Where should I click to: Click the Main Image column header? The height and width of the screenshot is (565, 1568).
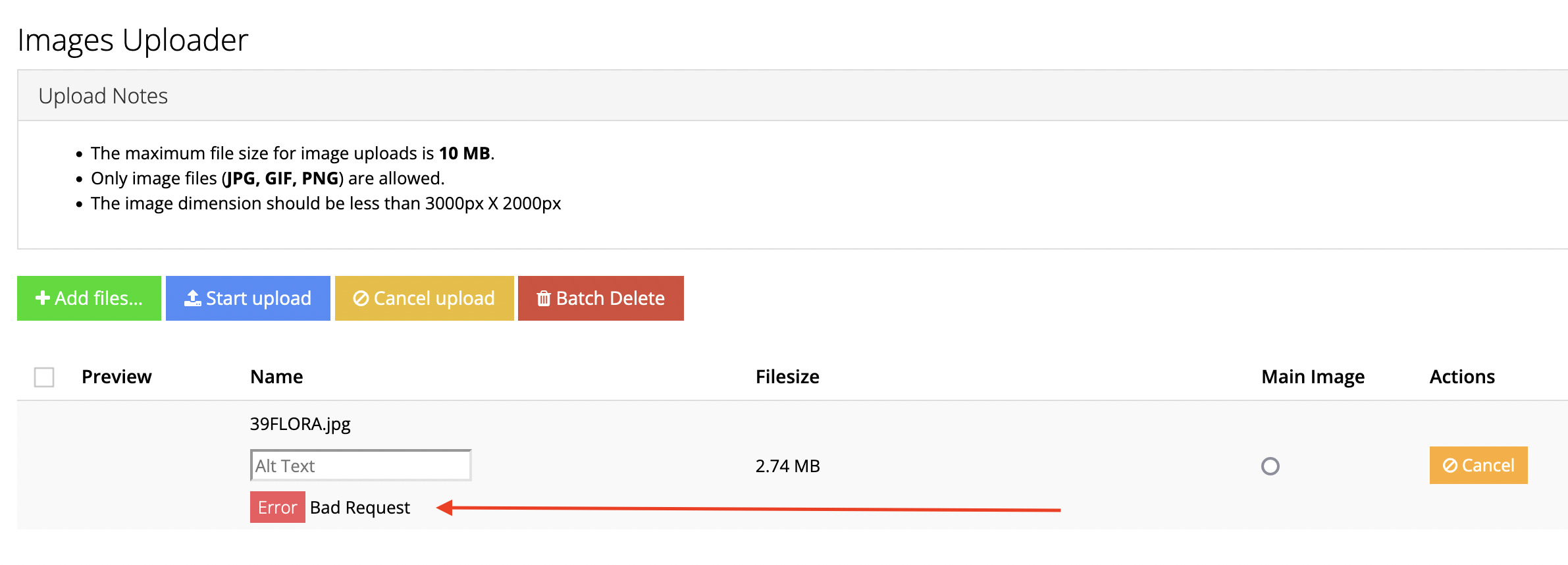1313,377
